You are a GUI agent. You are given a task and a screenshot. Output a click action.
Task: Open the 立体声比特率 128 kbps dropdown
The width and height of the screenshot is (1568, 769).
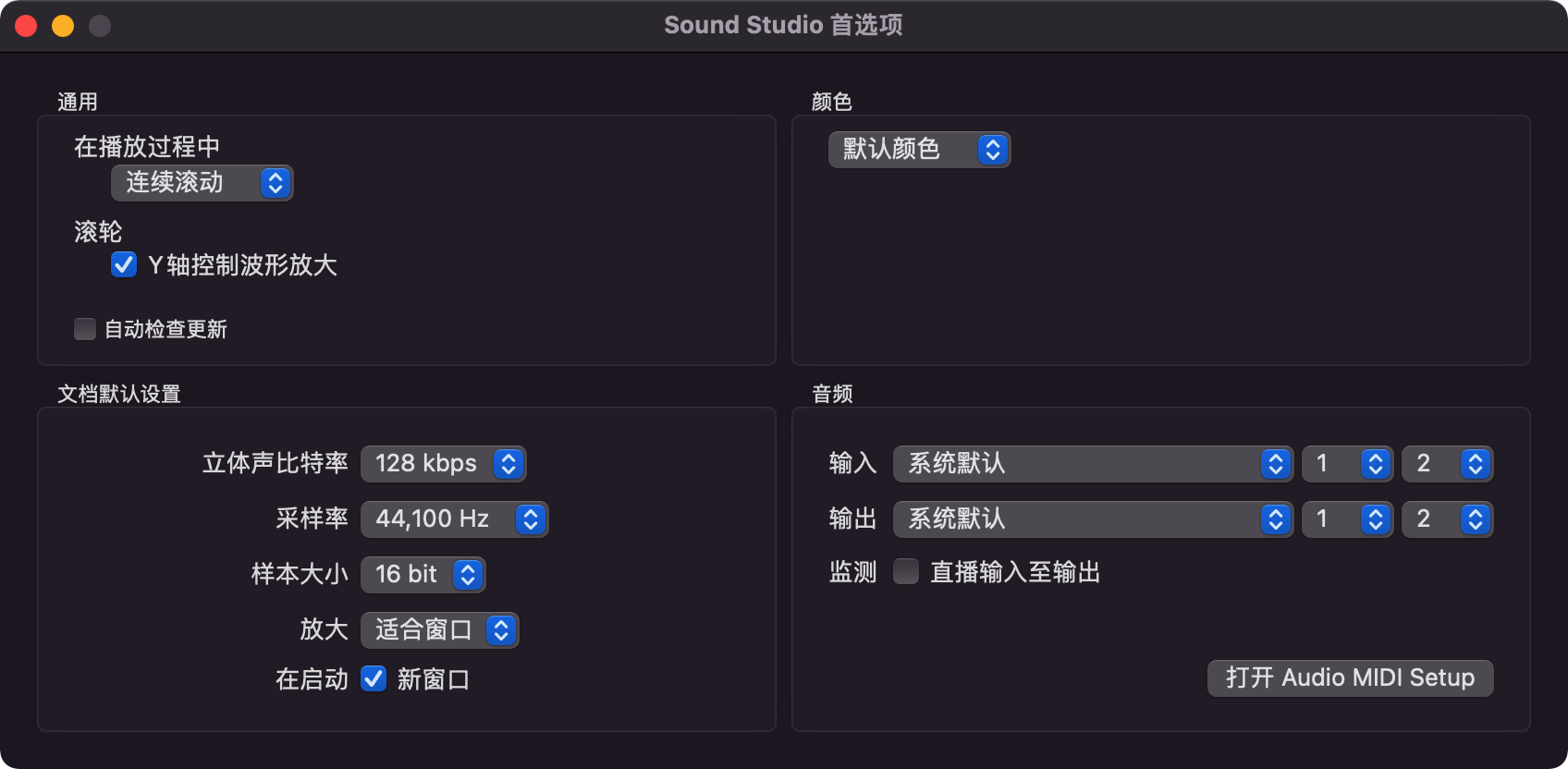pyautogui.click(x=443, y=464)
